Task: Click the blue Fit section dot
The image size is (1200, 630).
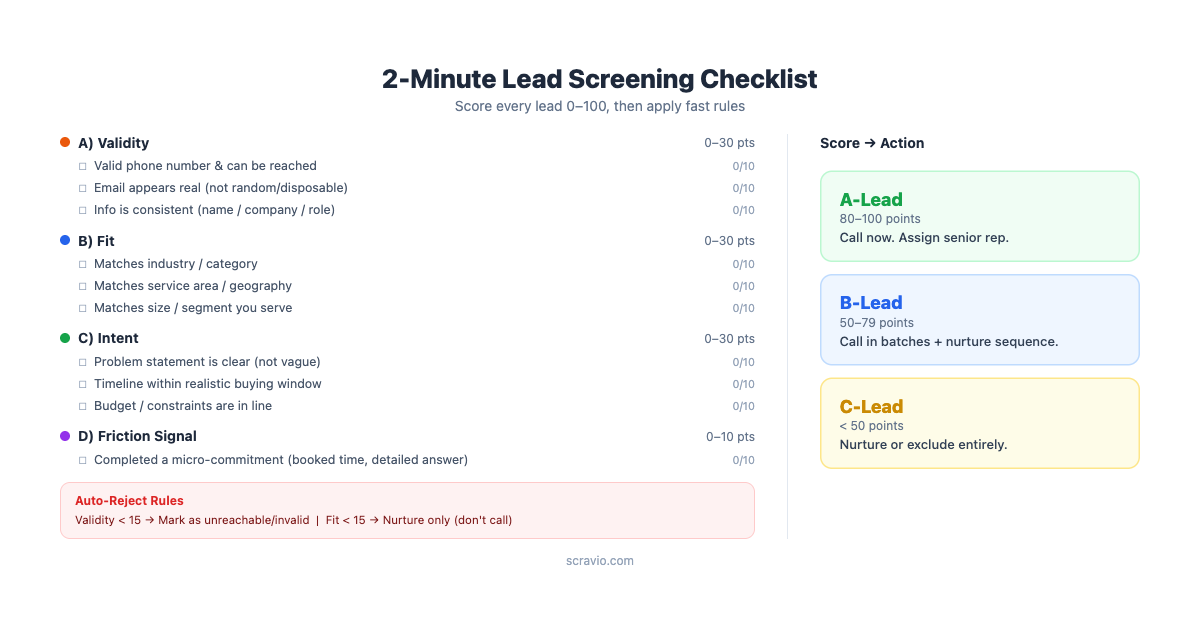Action: coord(65,240)
